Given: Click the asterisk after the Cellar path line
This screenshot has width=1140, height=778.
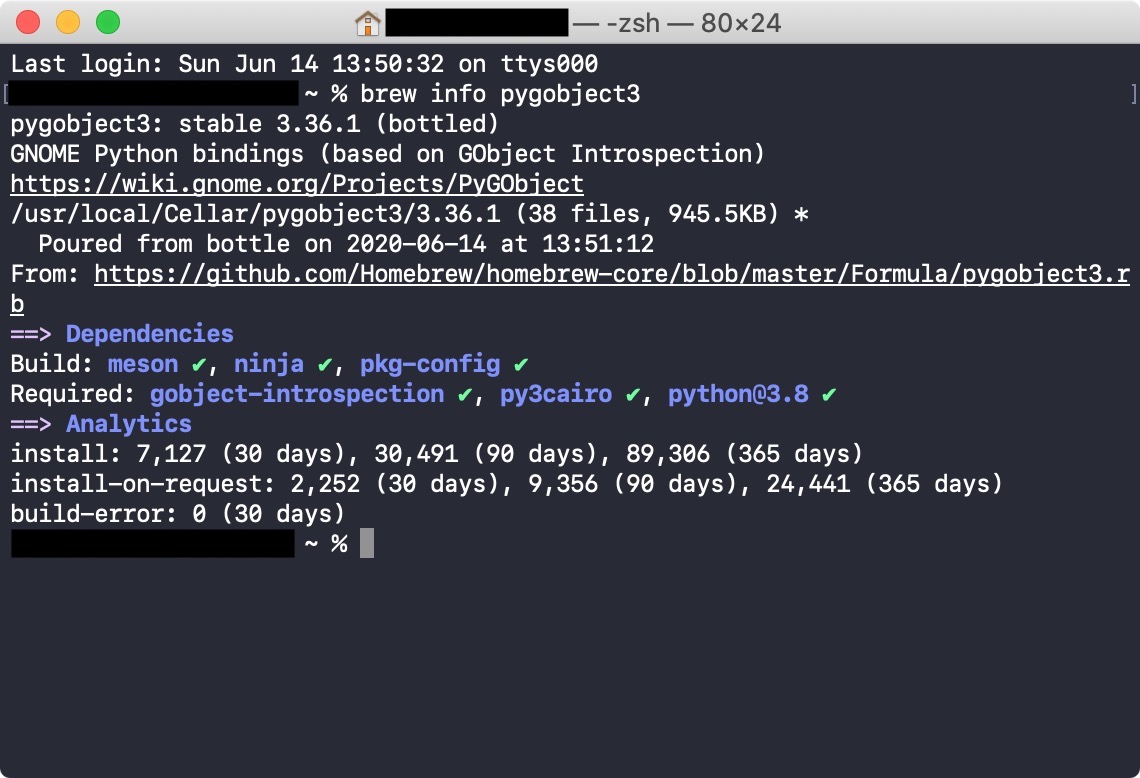Looking at the screenshot, I should click(x=803, y=214).
